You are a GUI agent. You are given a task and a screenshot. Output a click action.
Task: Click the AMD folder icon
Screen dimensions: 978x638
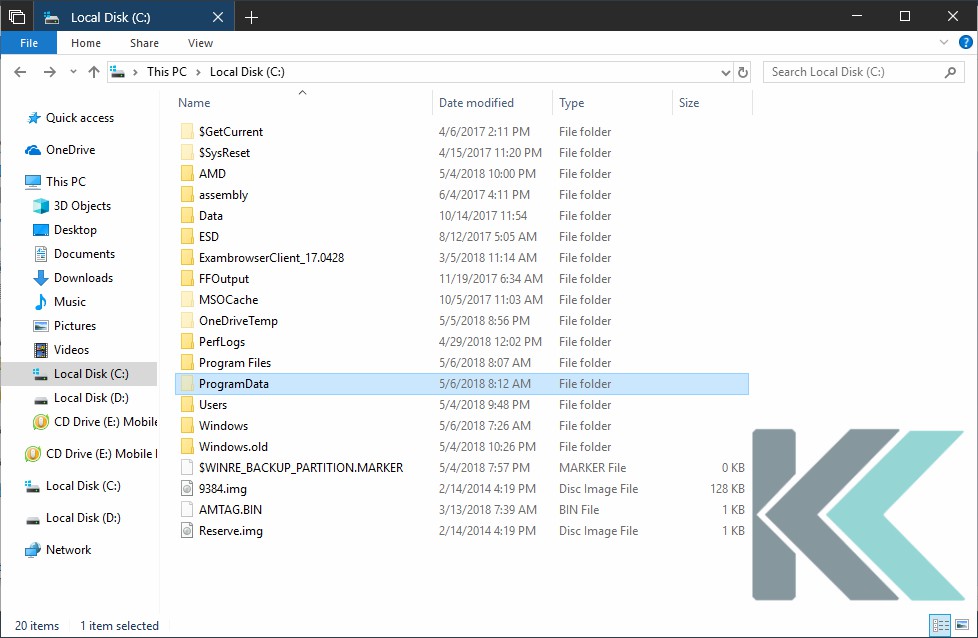coord(186,173)
